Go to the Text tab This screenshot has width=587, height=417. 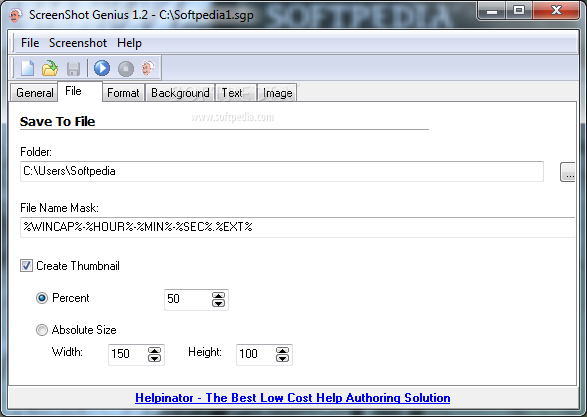point(236,93)
